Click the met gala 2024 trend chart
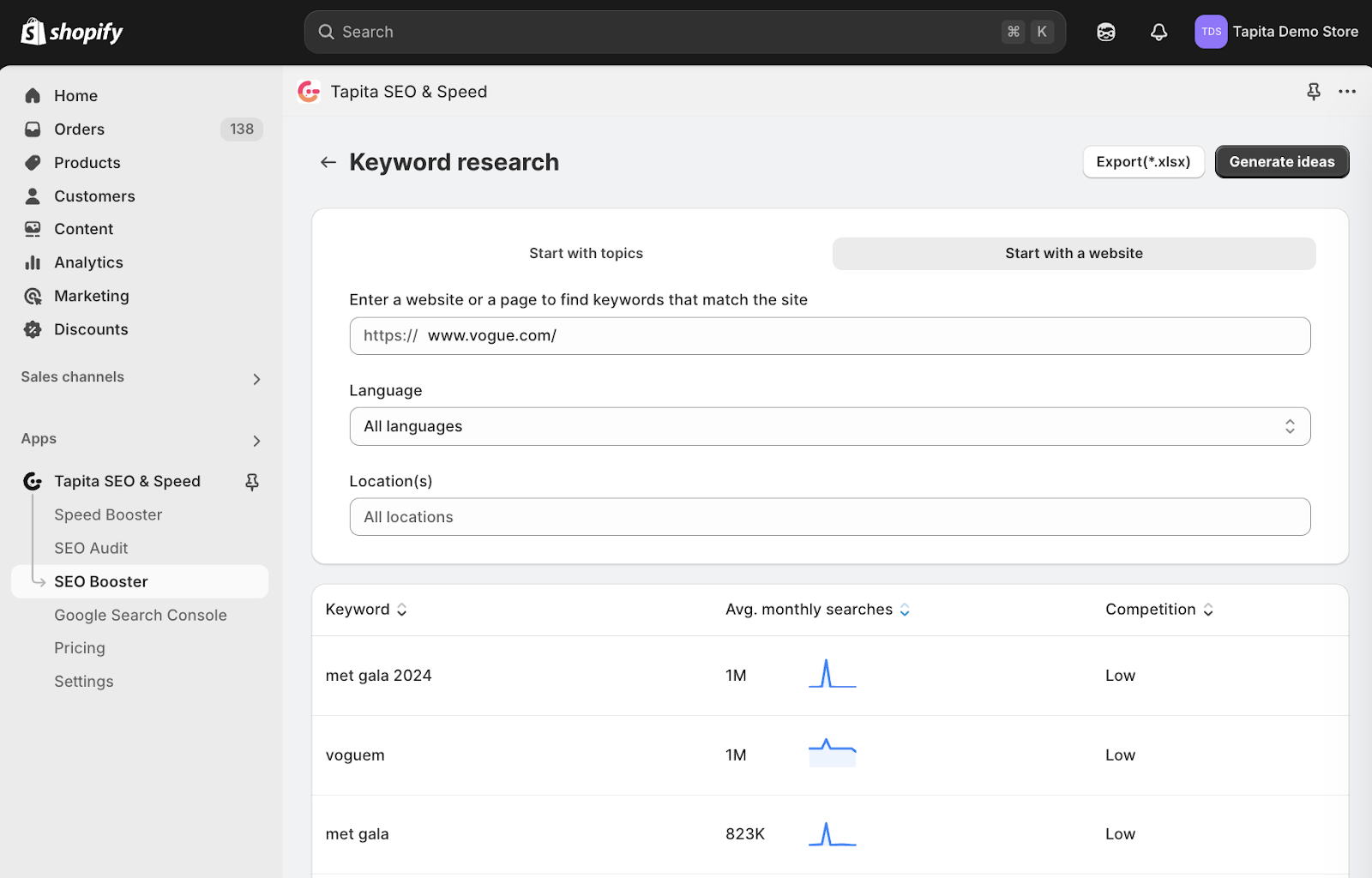The height and width of the screenshot is (878, 1372). point(832,674)
